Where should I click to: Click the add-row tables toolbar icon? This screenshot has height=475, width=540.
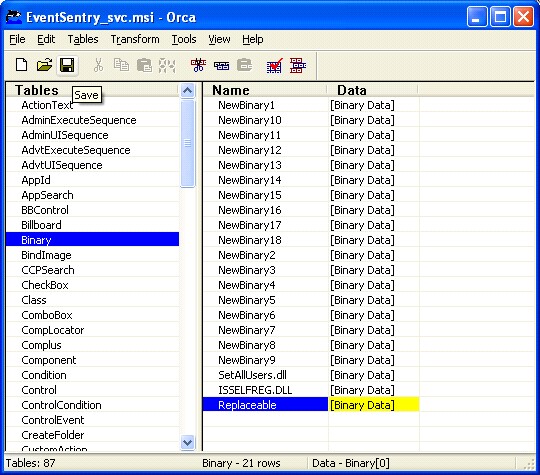coord(221,65)
